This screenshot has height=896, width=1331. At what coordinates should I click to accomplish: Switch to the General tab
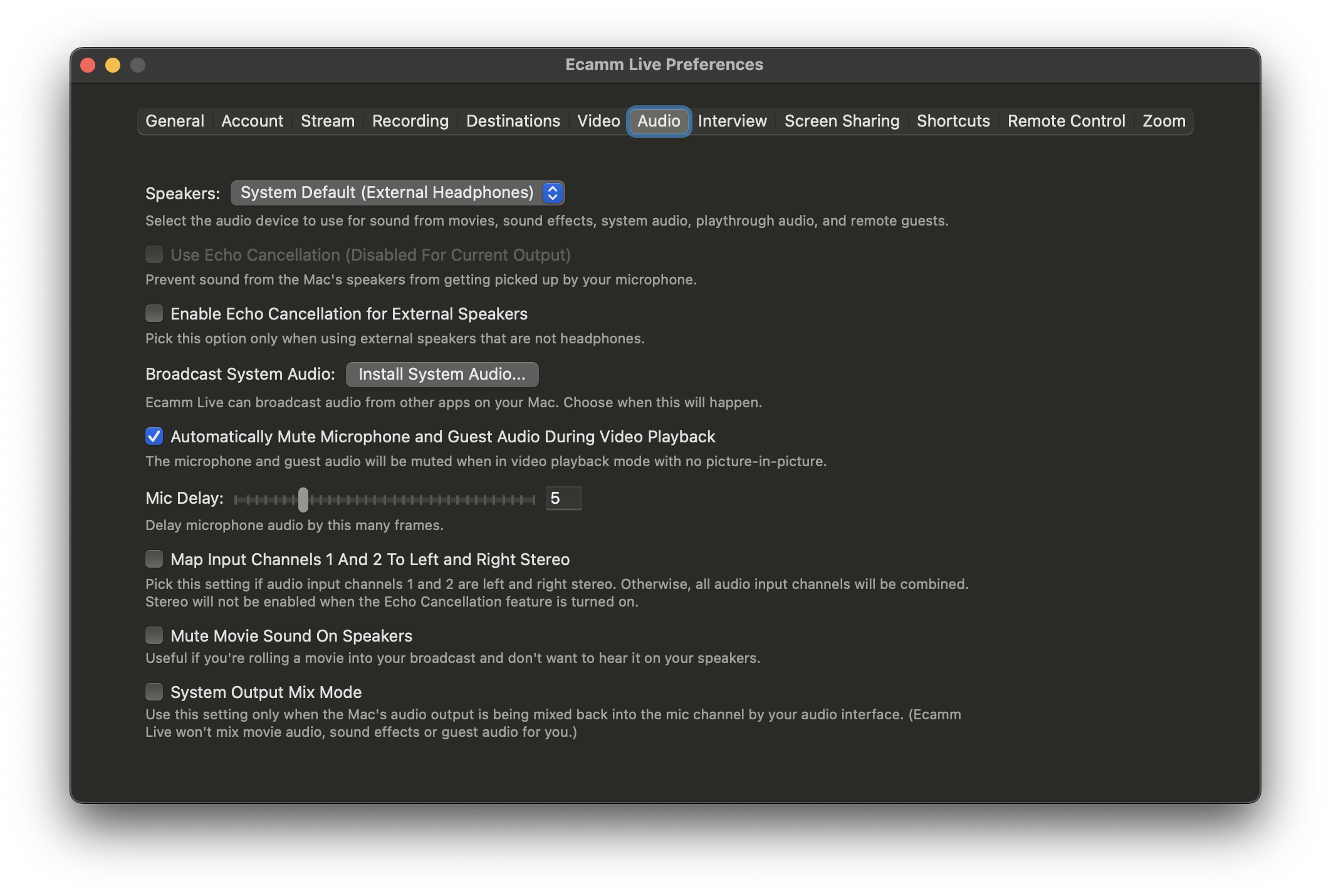[x=175, y=121]
